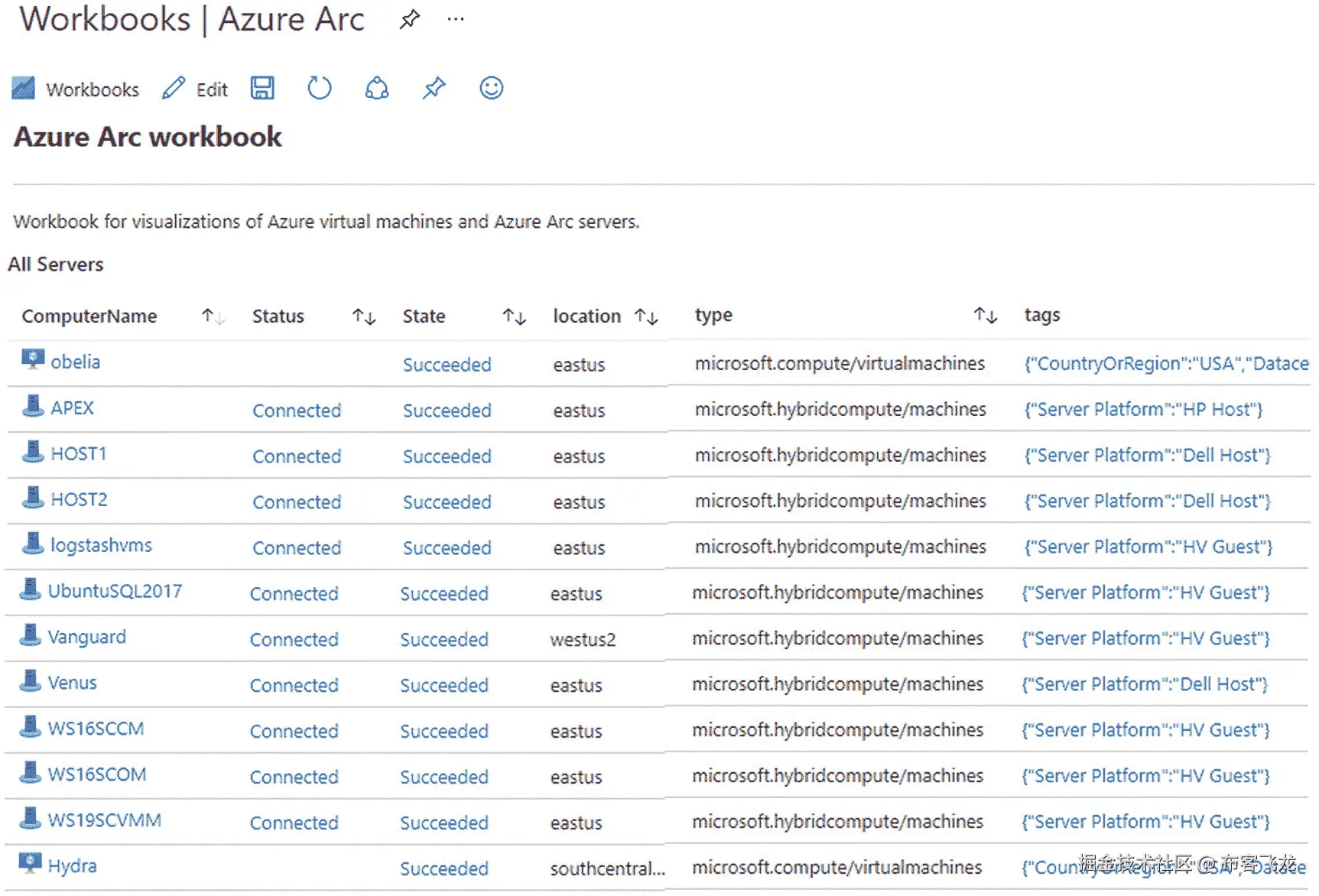Screen dimensions: 1319x896
Task: Open the WS19SCVMM server link
Action: coord(104,820)
